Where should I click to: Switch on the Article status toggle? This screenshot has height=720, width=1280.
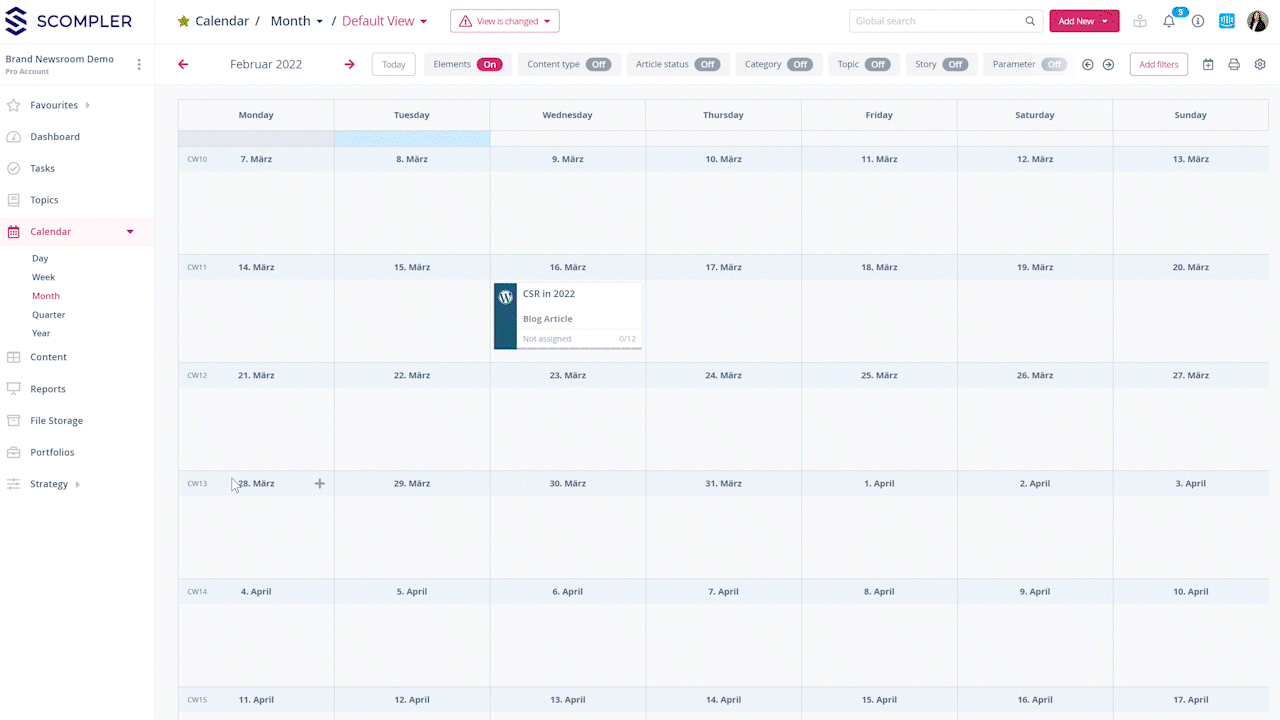click(x=707, y=64)
